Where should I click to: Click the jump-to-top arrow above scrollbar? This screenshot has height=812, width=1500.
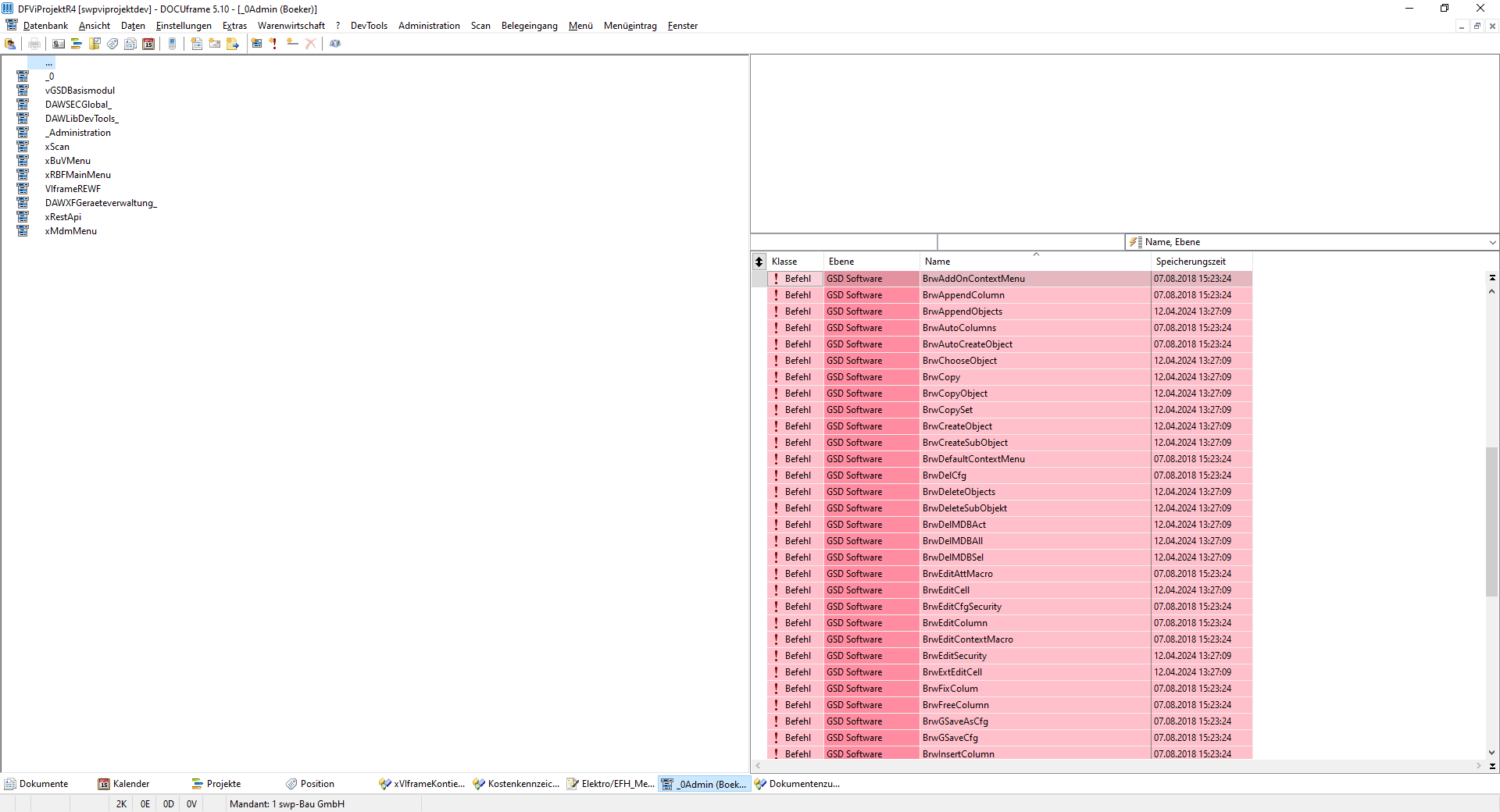pos(1492,278)
